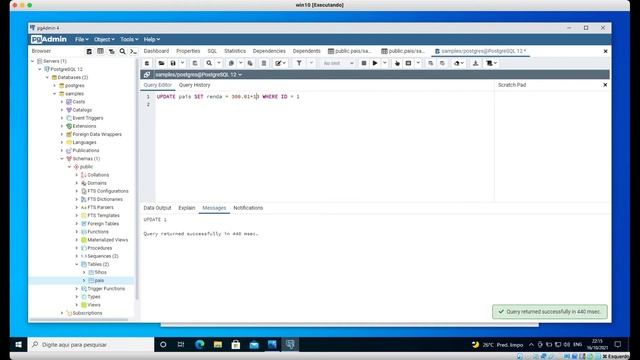Switch to the Query History tab
Screen dimensions: 640x360
tap(194, 85)
